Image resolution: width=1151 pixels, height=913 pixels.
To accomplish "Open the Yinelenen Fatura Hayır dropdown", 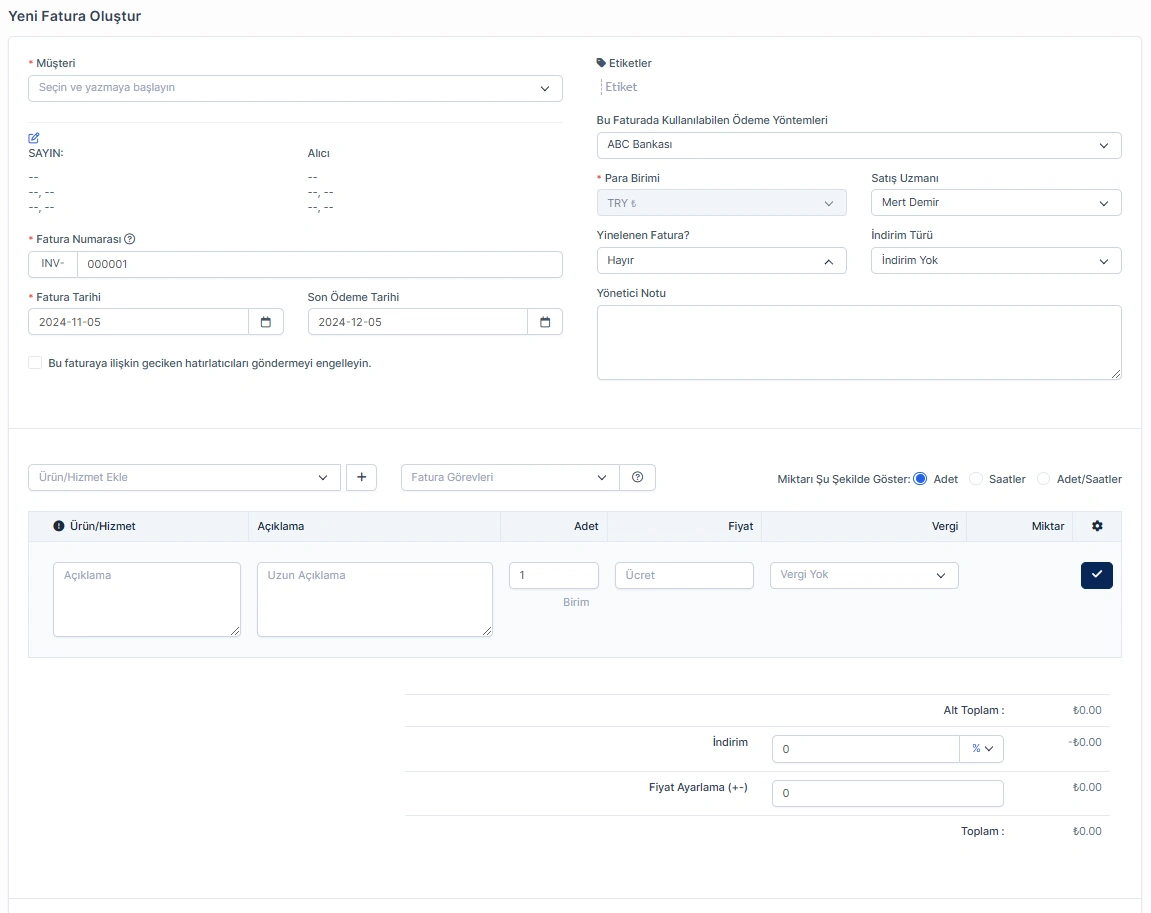I will pos(722,261).
